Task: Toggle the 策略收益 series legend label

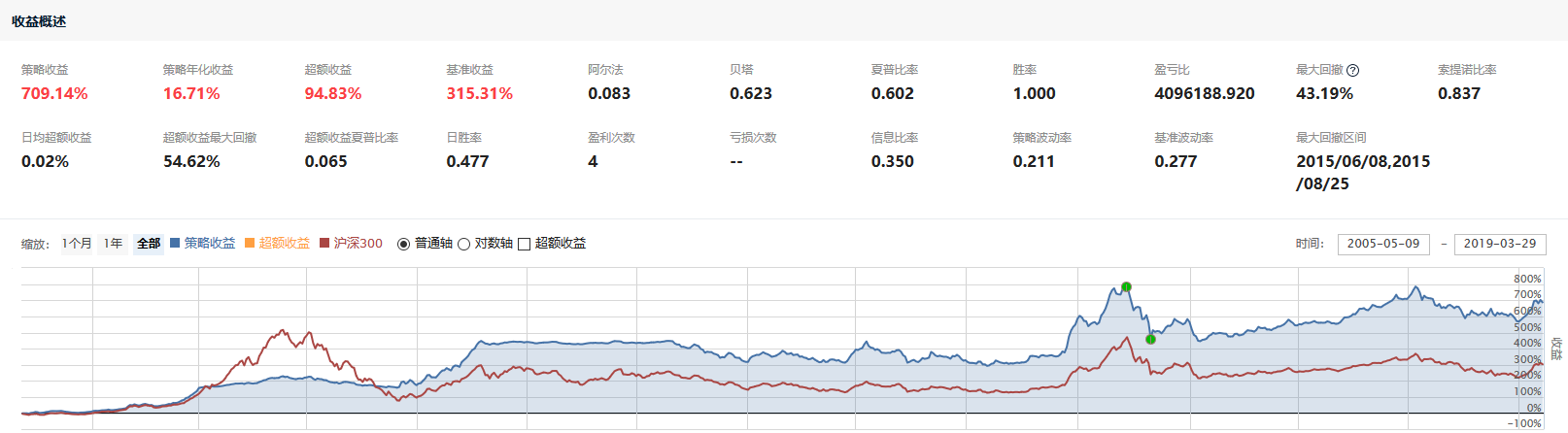Action: (210, 244)
